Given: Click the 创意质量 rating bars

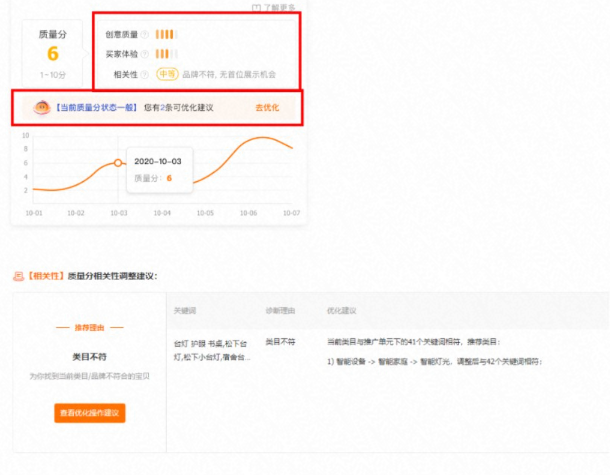Looking at the screenshot, I should 167,35.
